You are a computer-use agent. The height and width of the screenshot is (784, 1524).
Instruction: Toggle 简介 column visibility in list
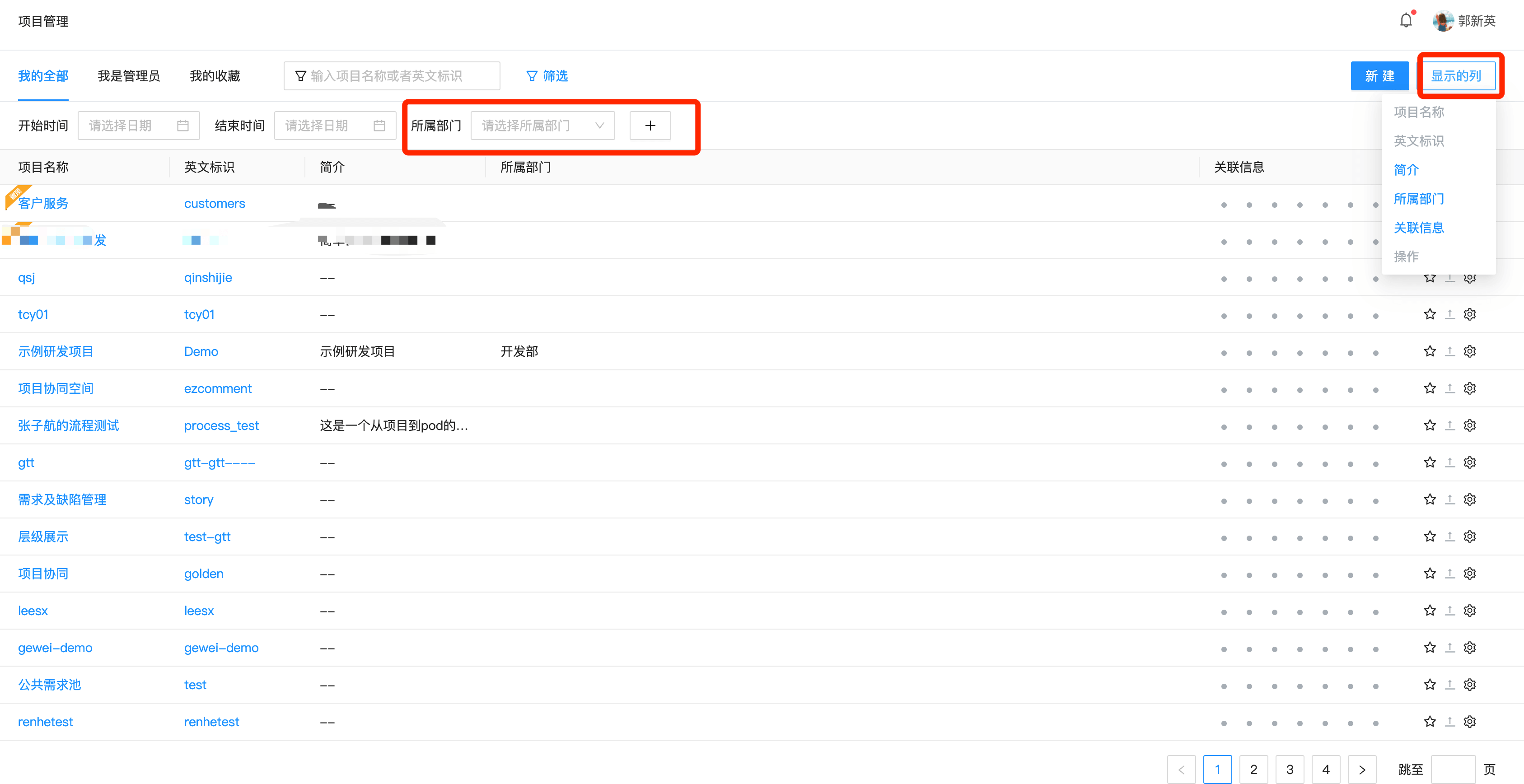click(1438, 170)
